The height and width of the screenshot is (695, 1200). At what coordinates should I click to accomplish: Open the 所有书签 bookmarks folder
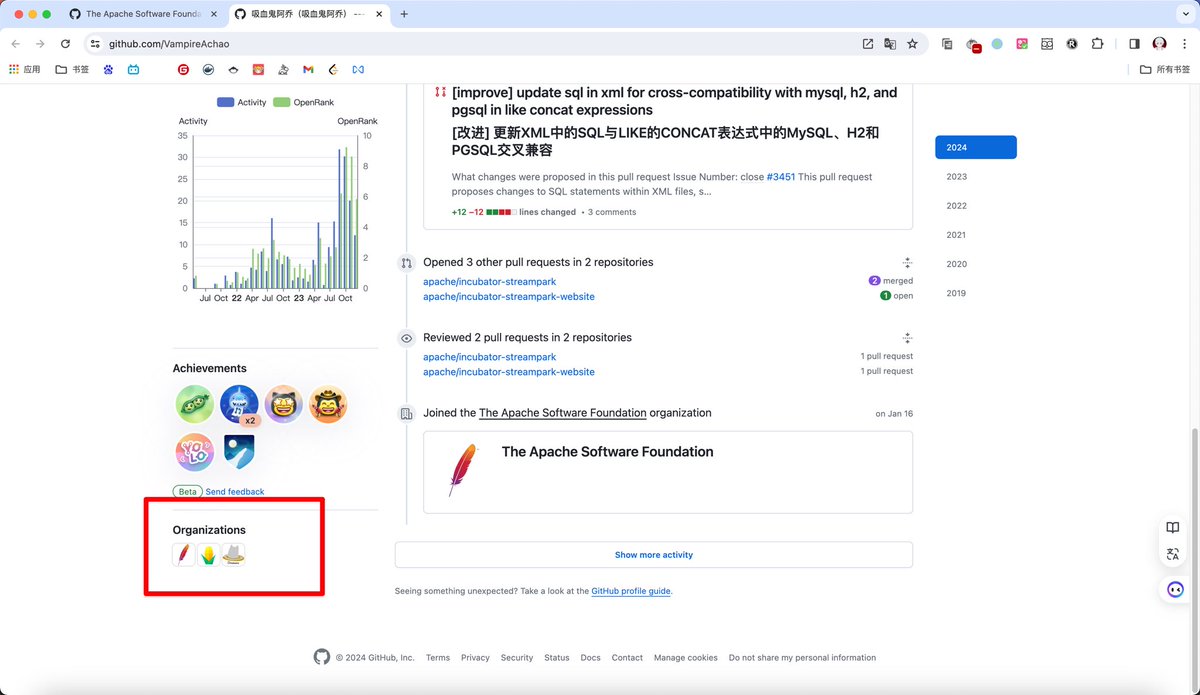coord(1165,69)
